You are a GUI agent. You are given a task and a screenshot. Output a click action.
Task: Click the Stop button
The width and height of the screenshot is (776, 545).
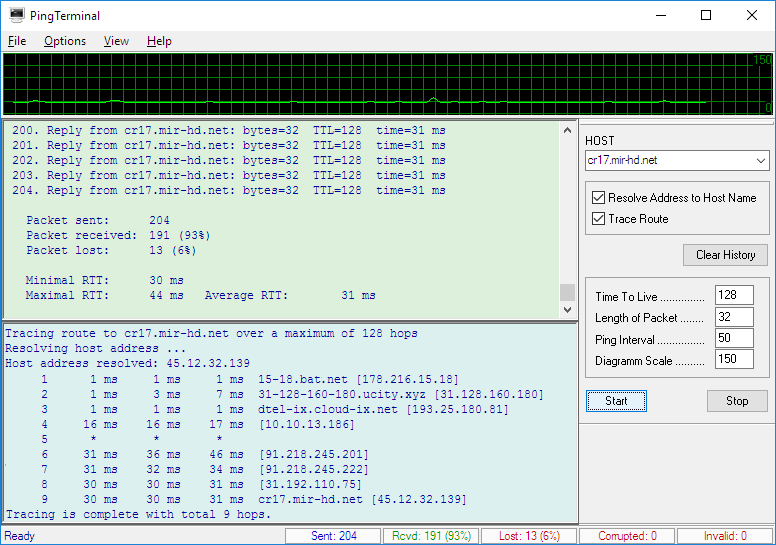(x=737, y=401)
